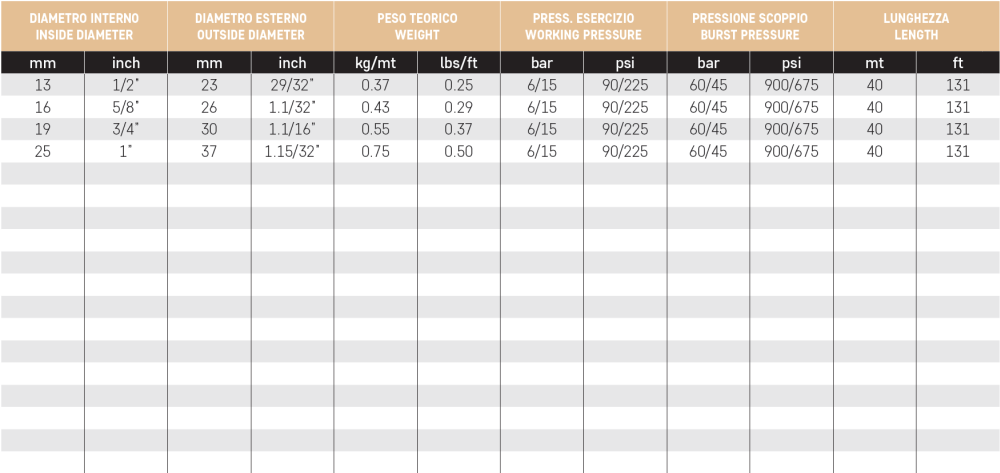Click the Pressione Scoppio Burst Pressure header
1000x473 pixels.
[750, 26]
